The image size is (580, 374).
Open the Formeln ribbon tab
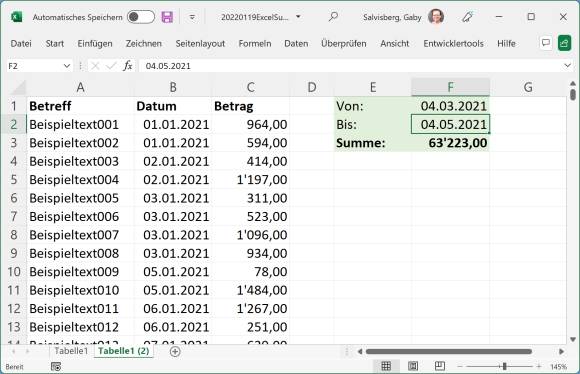(255, 44)
